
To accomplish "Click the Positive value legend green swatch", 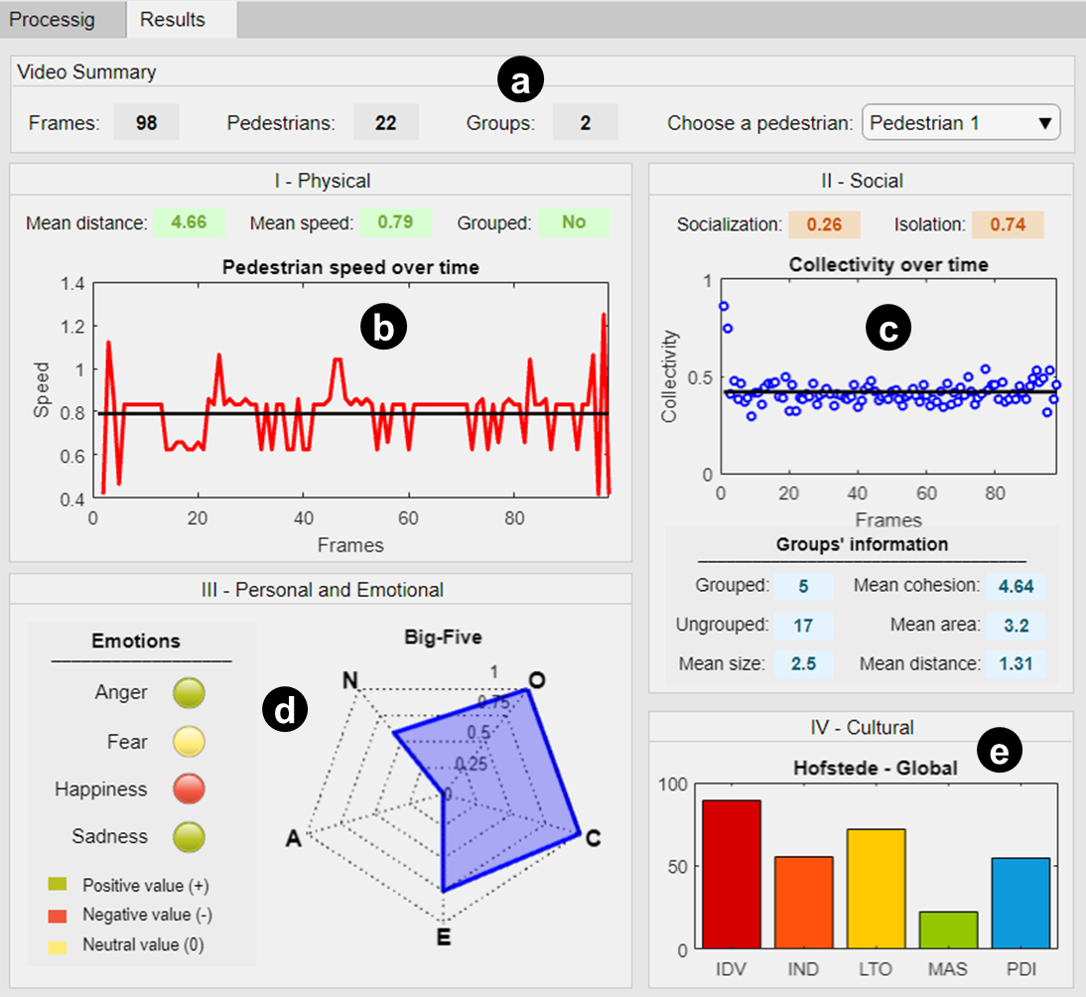I will (57, 885).
